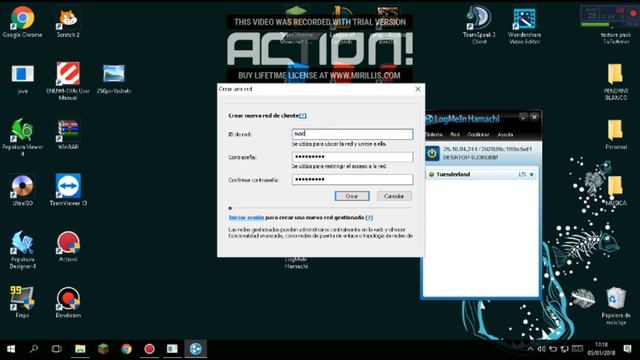This screenshot has width=640, height=360.
Task: Open Papelera de reciclaje
Action: (x=616, y=306)
